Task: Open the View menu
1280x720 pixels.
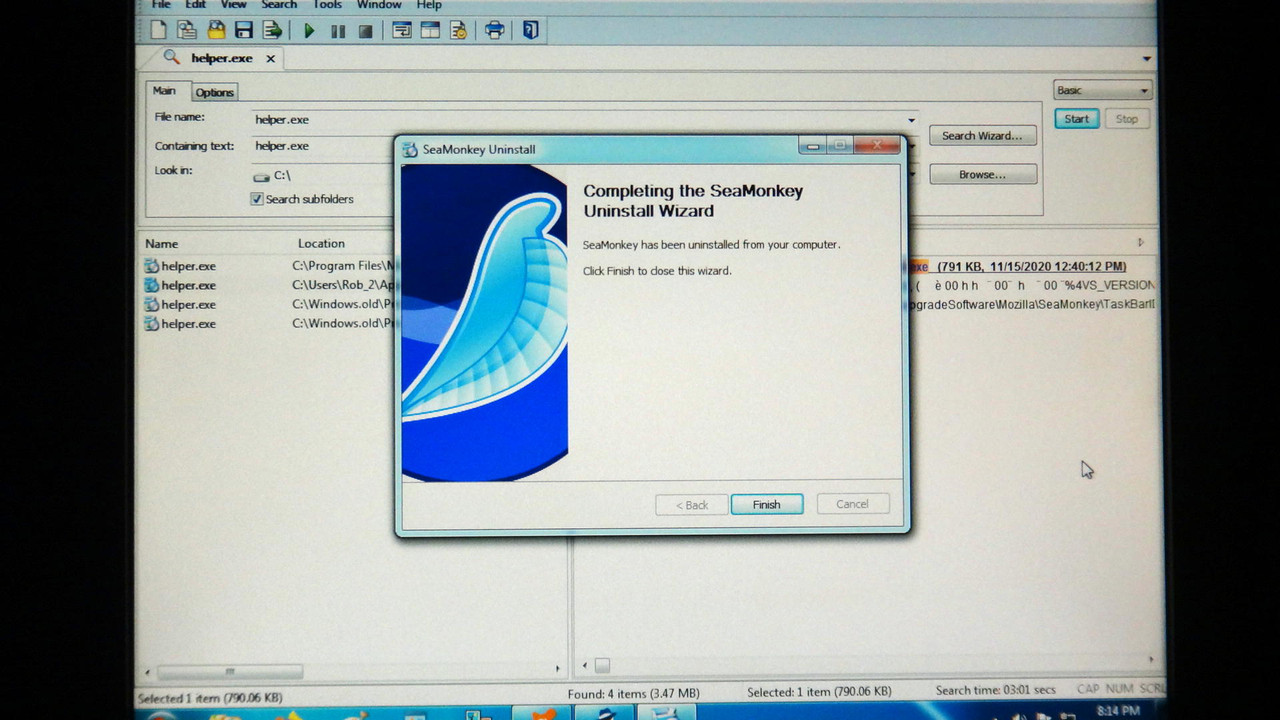Action: click(x=234, y=5)
